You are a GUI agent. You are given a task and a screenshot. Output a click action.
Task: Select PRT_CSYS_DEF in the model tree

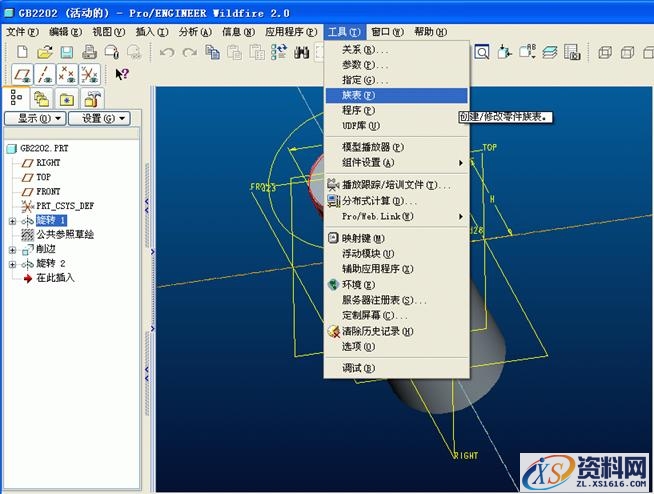(65, 206)
